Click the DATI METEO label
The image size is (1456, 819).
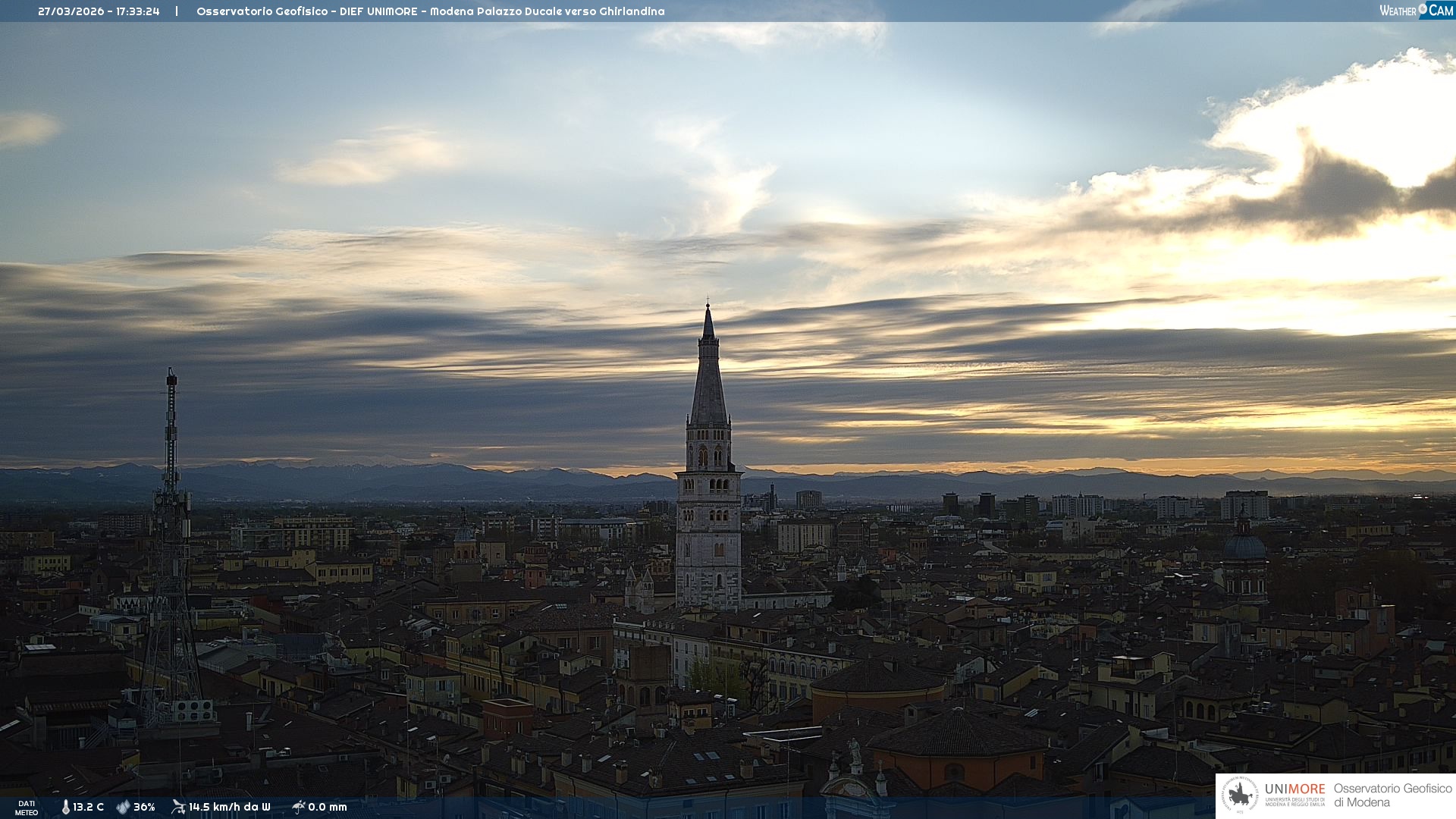click(x=27, y=808)
